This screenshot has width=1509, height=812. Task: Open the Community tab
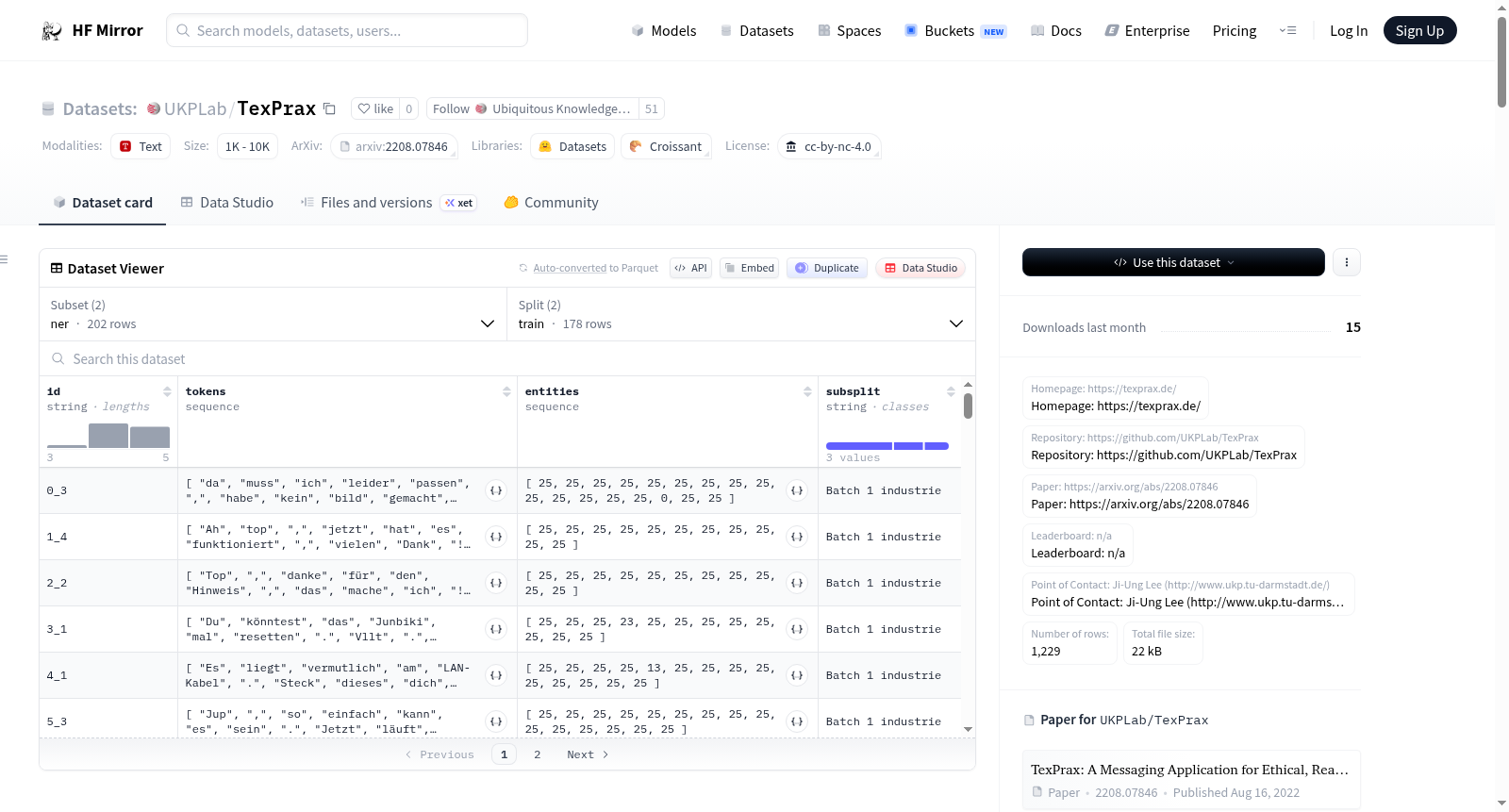pyautogui.click(x=551, y=203)
